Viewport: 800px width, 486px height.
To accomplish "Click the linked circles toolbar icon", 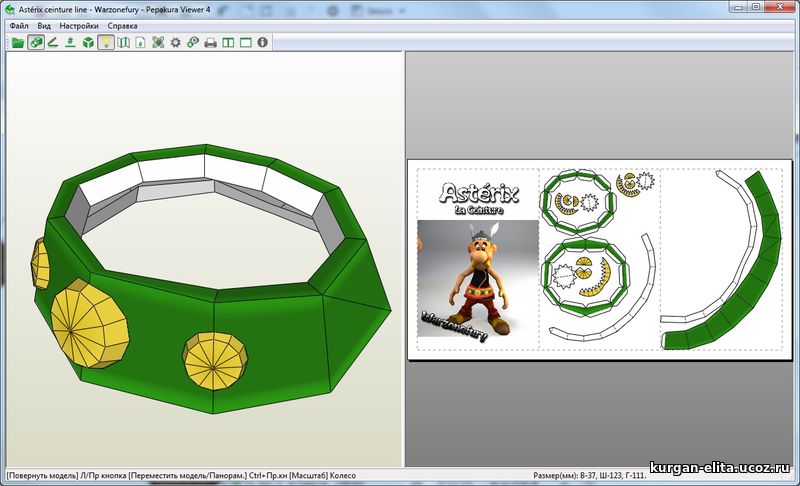I will [193, 43].
